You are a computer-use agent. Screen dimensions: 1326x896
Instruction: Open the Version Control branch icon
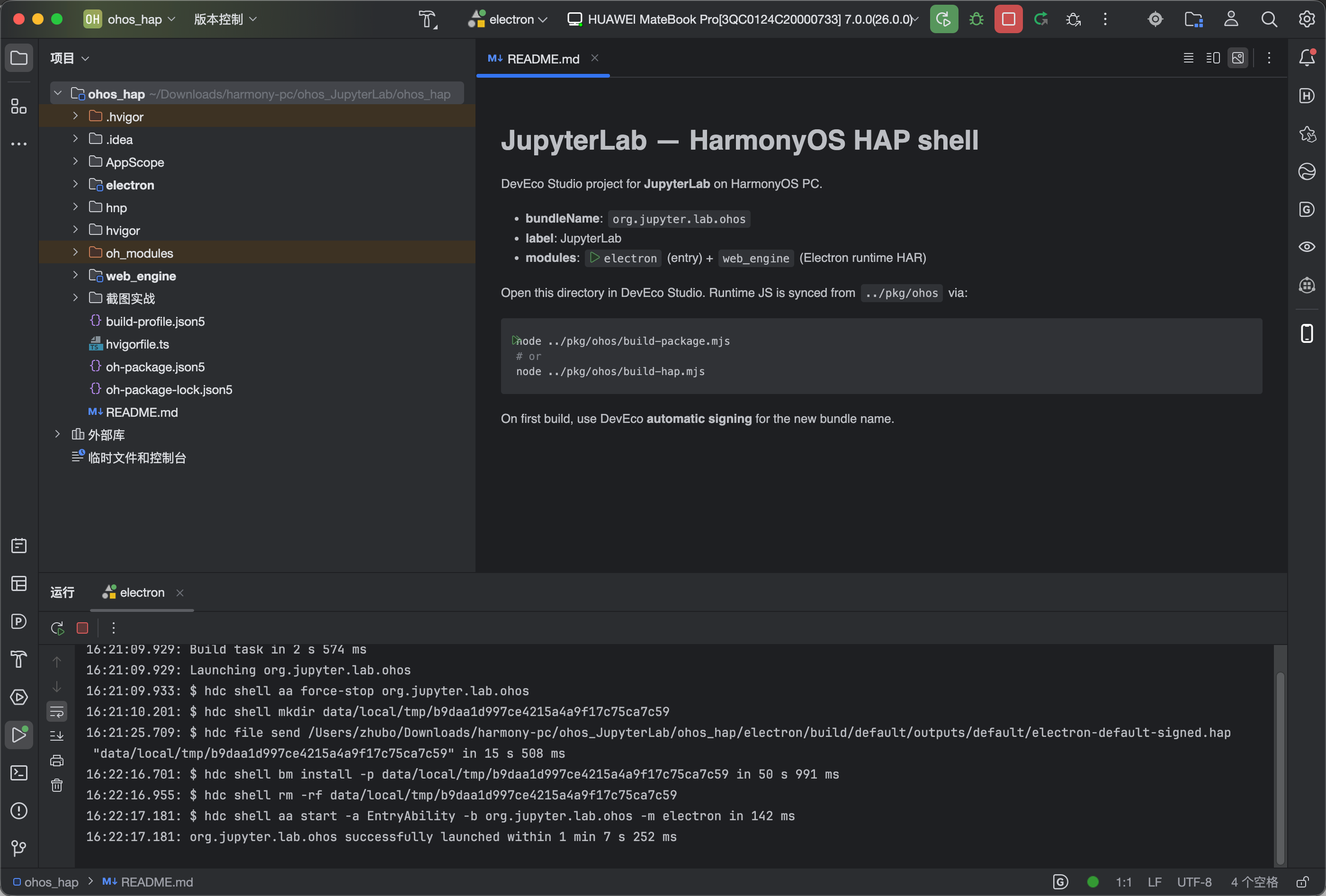(19, 848)
